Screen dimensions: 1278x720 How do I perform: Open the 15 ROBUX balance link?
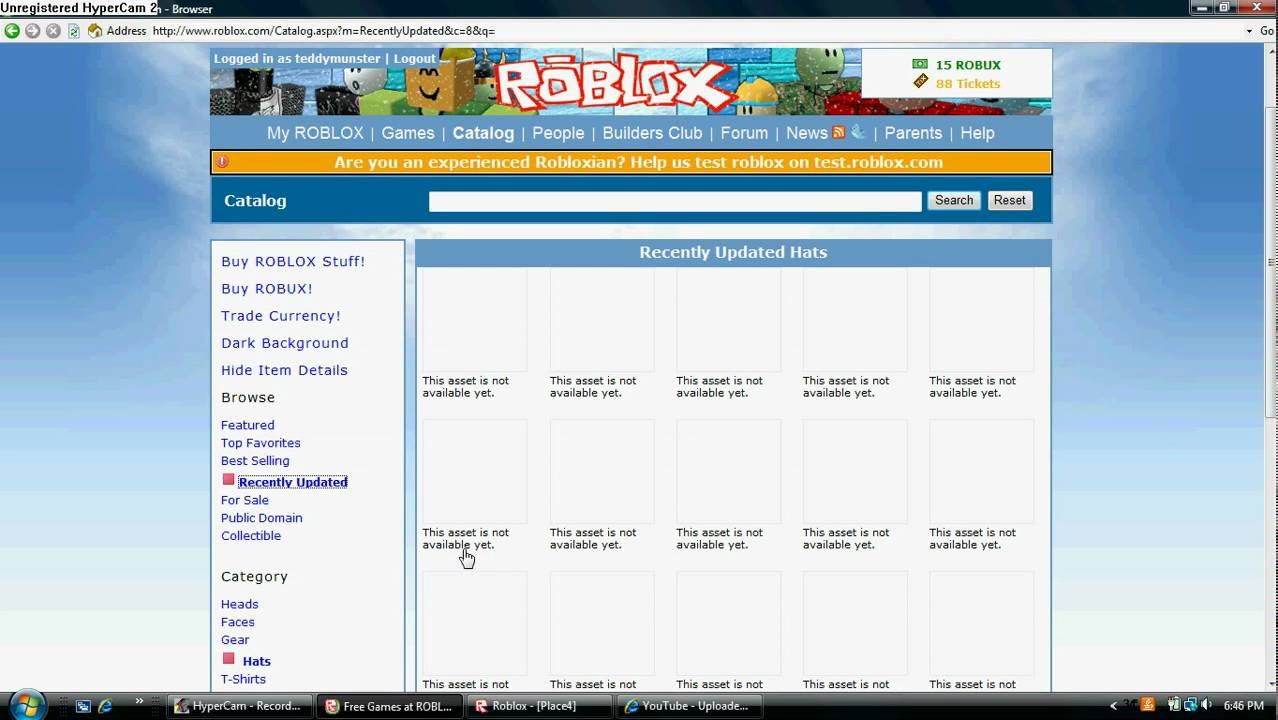(968, 65)
